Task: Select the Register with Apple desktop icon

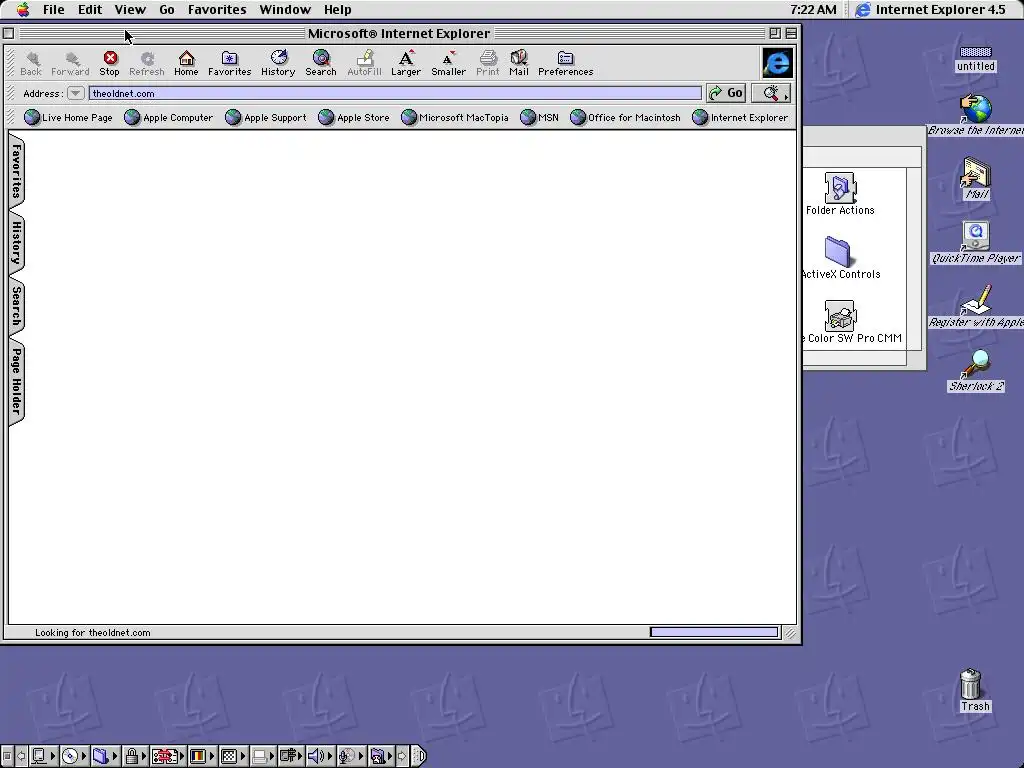Action: coord(976,300)
